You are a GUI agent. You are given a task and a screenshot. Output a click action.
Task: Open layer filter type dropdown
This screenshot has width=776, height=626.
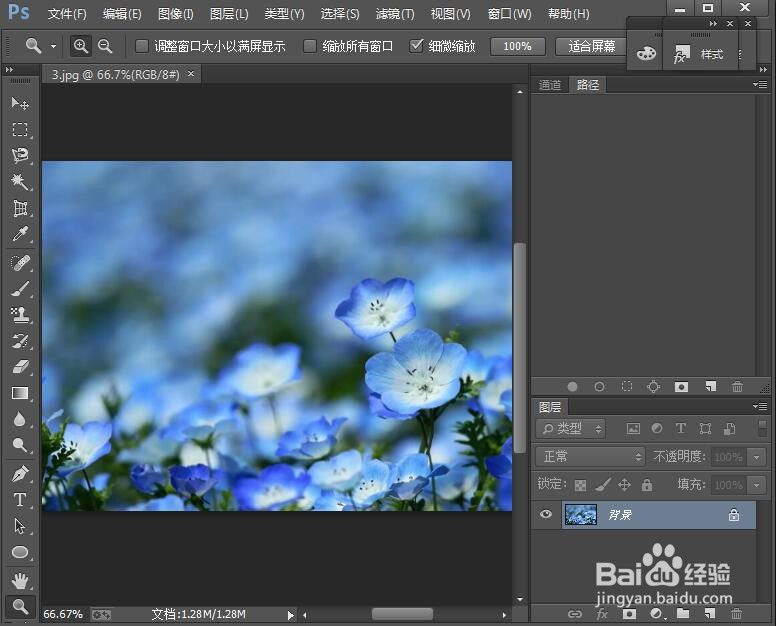click(570, 429)
